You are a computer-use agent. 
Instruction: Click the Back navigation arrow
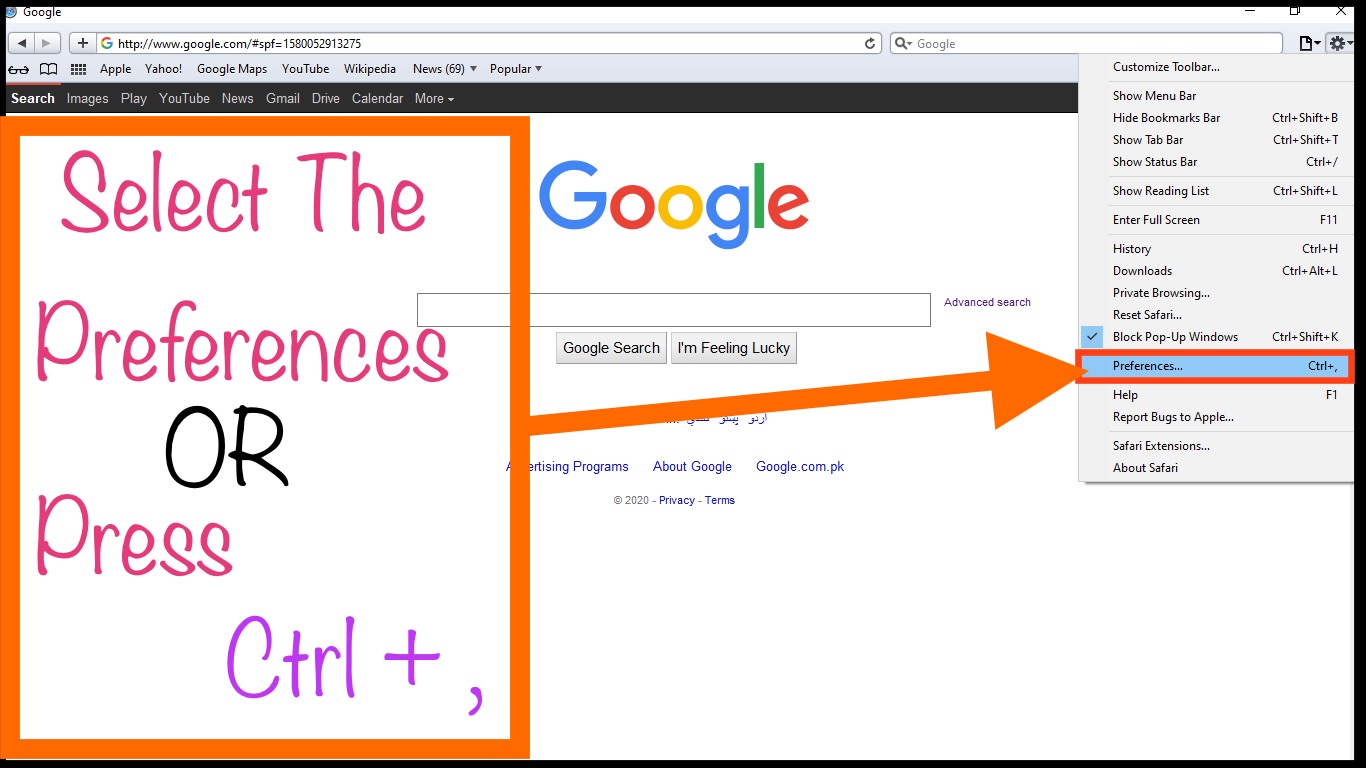(x=22, y=44)
